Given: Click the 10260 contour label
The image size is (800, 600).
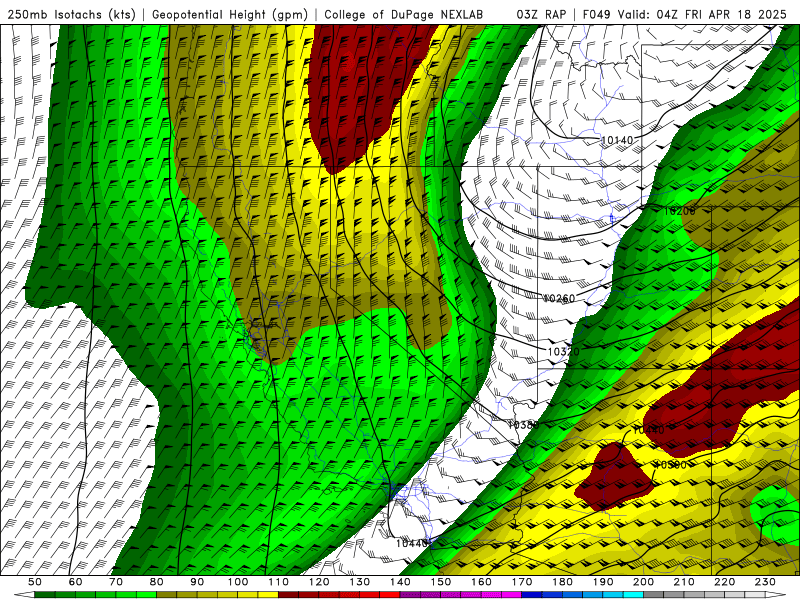Looking at the screenshot, I should pos(559,298).
